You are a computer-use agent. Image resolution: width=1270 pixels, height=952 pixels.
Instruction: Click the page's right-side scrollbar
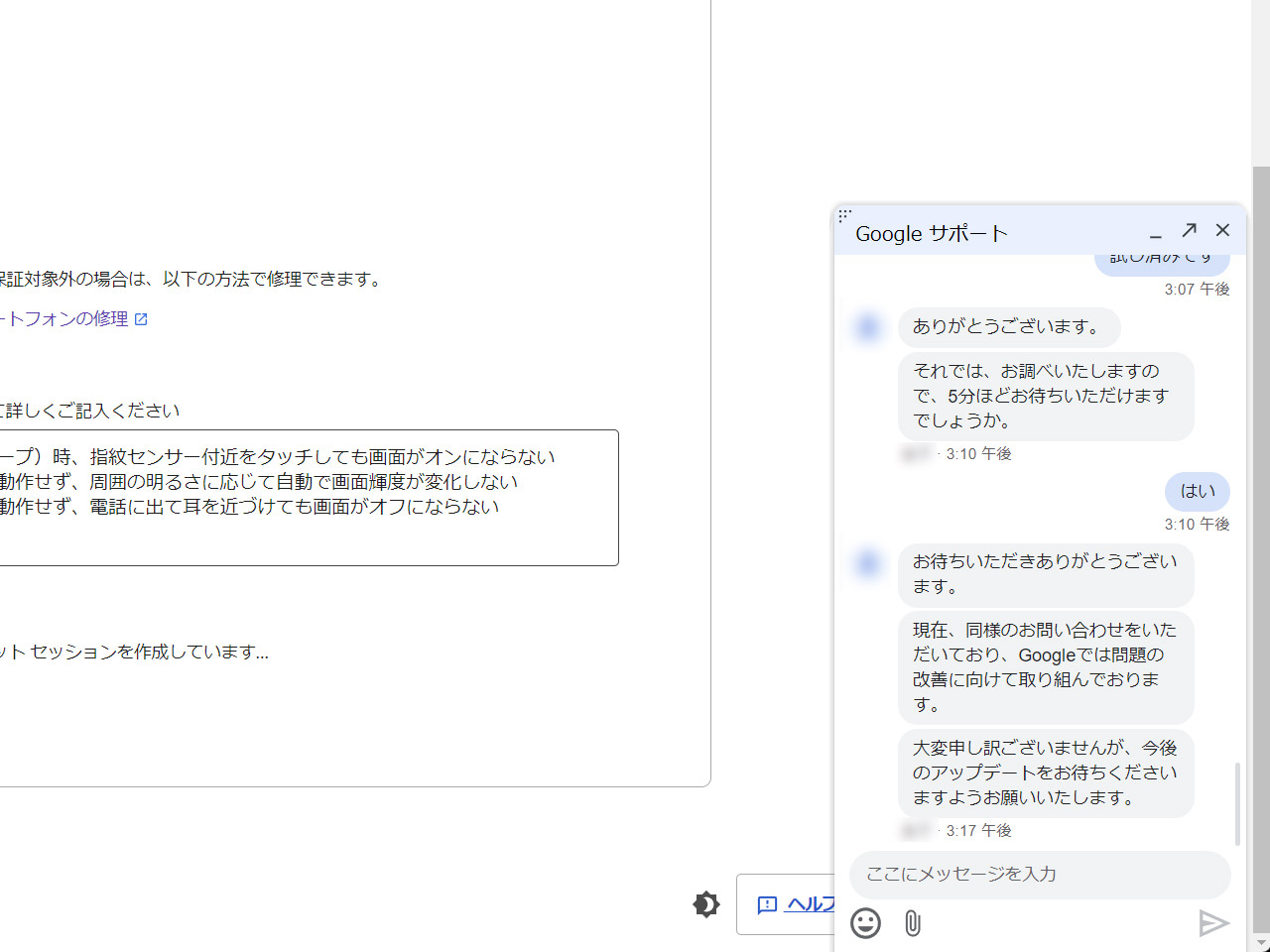tap(1261, 496)
